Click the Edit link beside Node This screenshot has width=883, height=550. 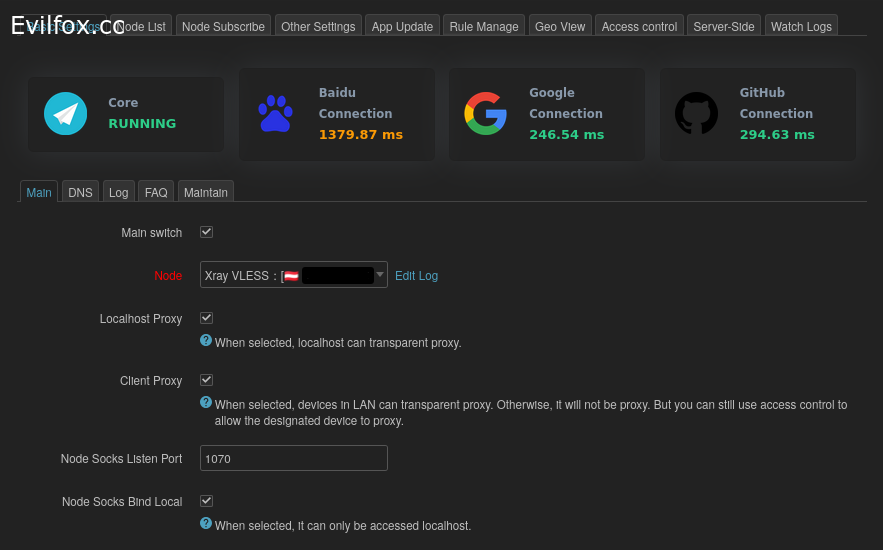405,276
